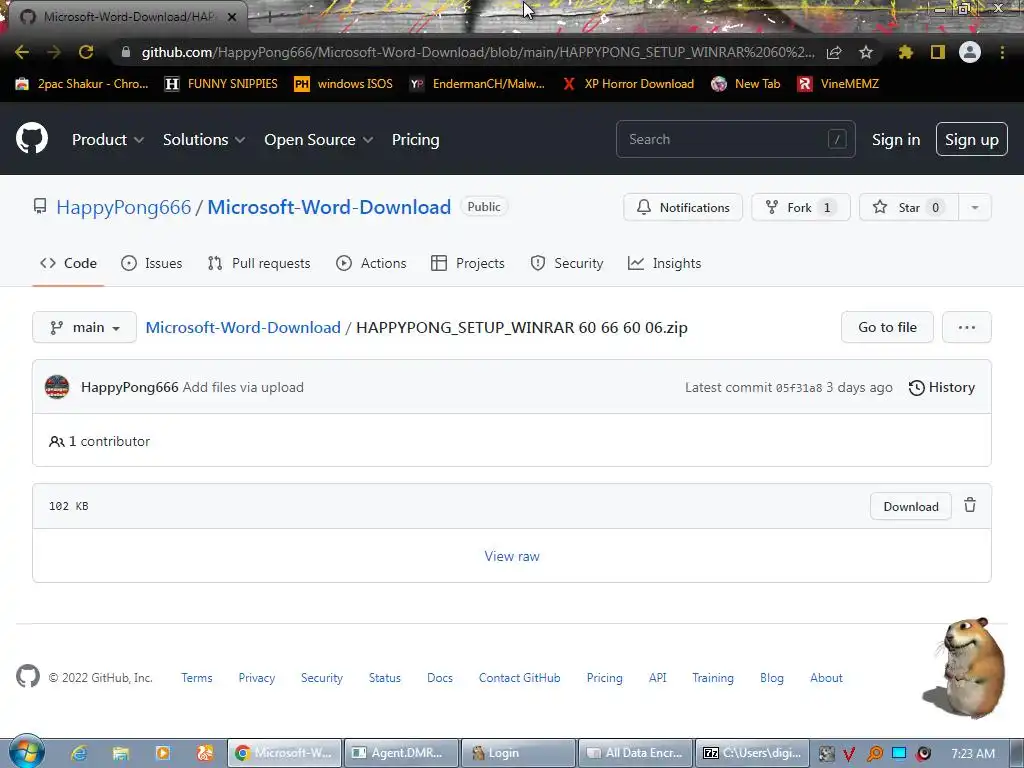
Task: Bookmark this page using the star icon
Action: point(866,52)
